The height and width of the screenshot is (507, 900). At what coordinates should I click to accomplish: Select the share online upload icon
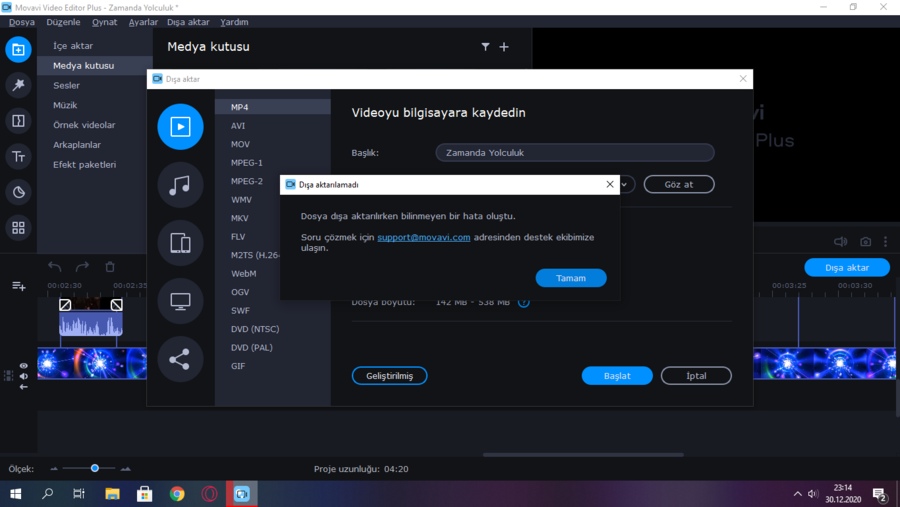[180, 359]
